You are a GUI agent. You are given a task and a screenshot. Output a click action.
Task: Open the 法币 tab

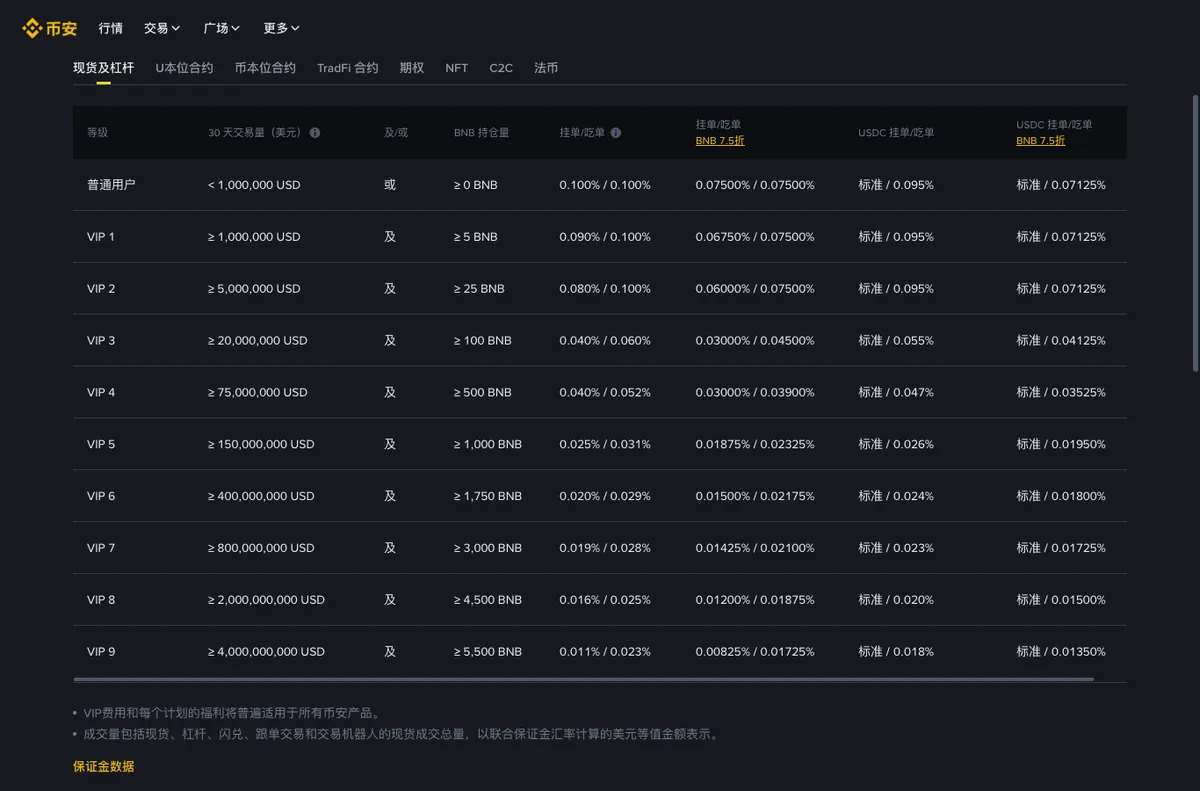[546, 68]
